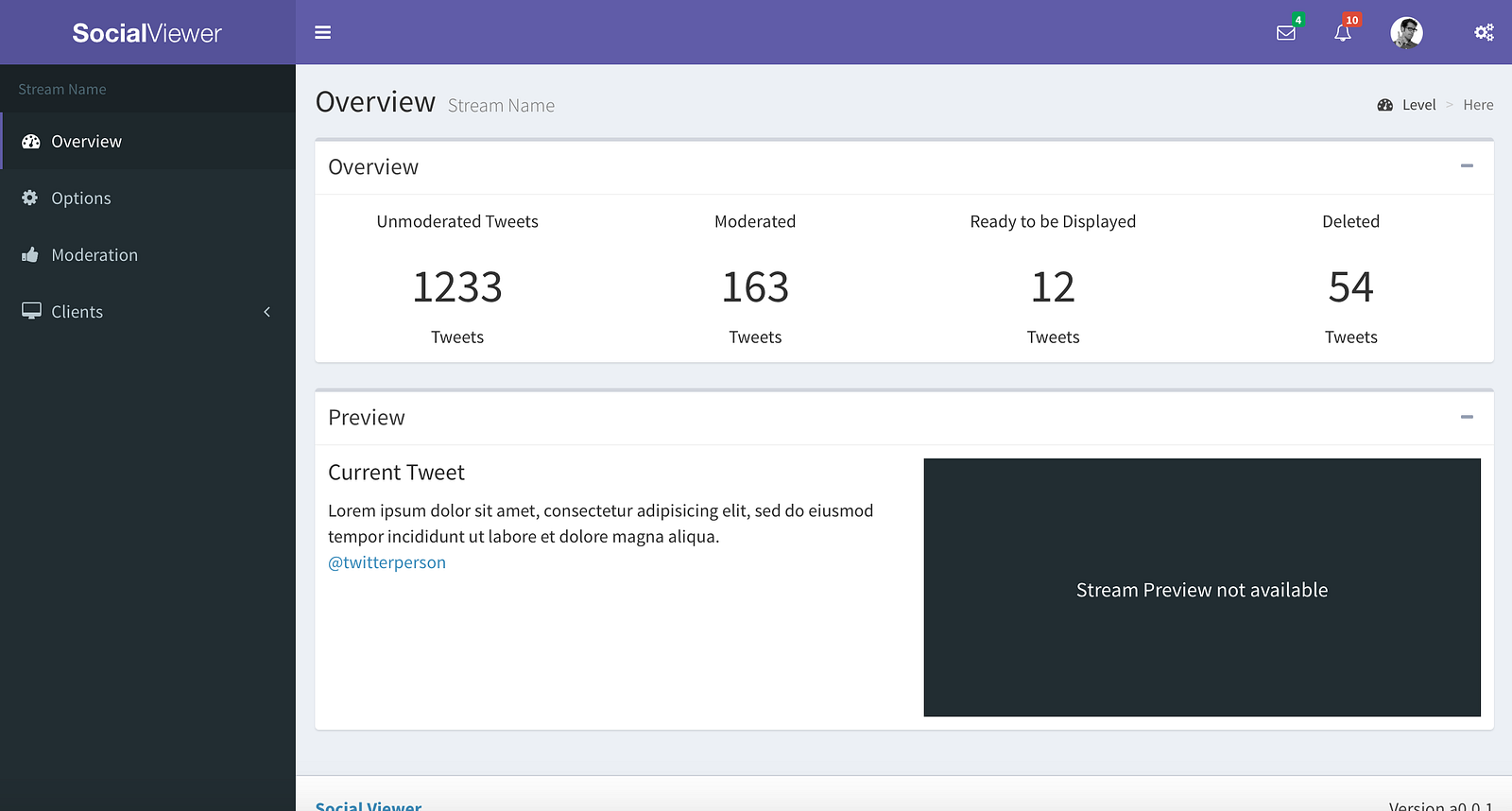Screen dimensions: 1512x811
Task: Select Moderation in the sidebar menu
Action: click(x=148, y=254)
